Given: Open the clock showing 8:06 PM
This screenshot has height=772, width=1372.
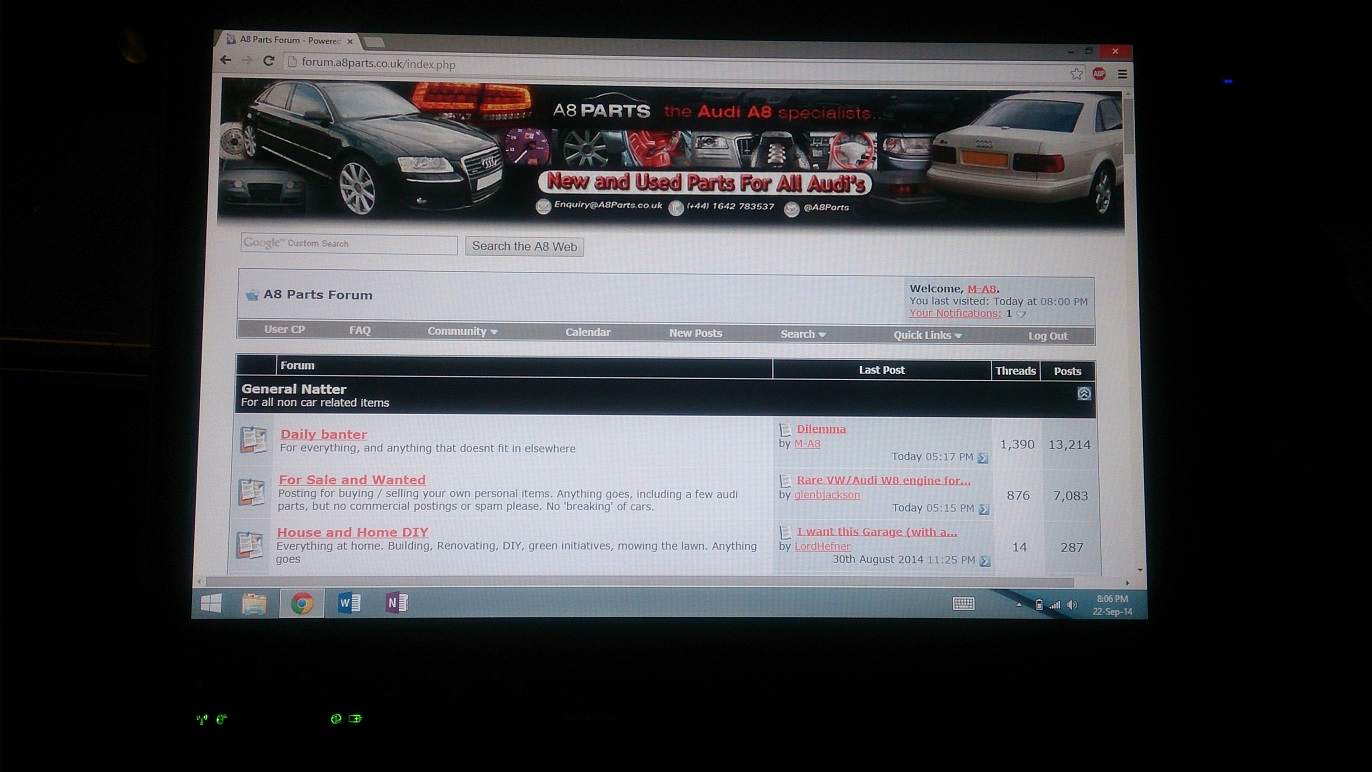Looking at the screenshot, I should (1113, 605).
